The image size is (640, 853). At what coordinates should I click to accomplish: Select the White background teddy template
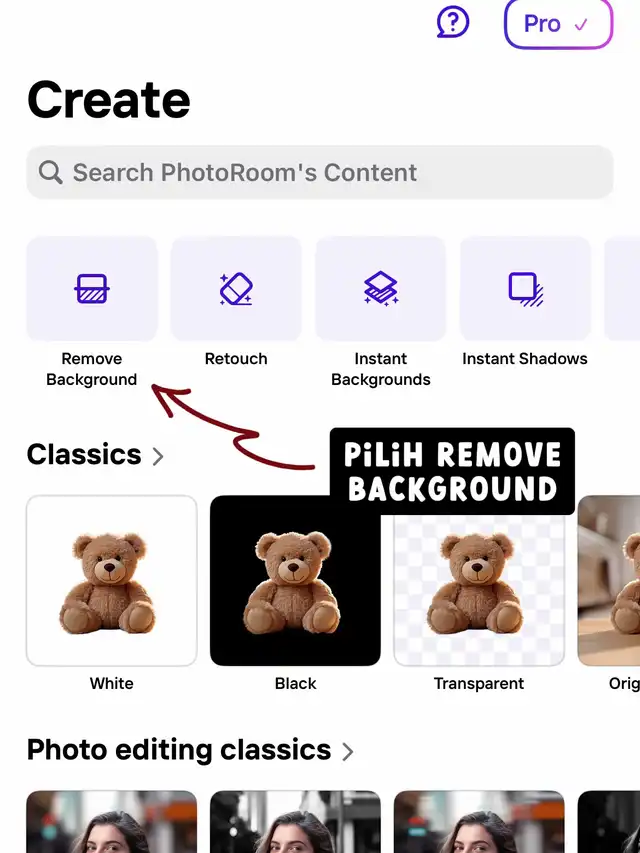click(112, 580)
